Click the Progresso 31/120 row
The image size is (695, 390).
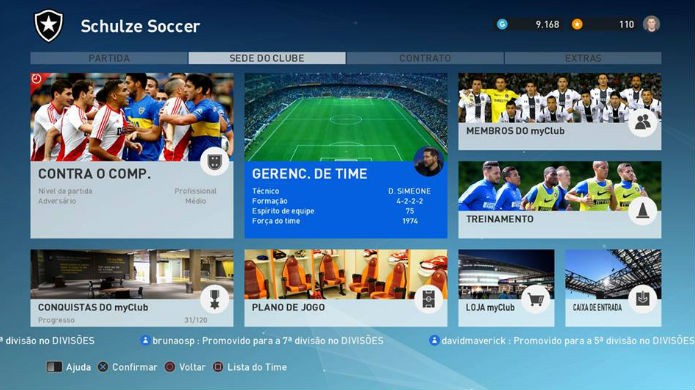122,320
